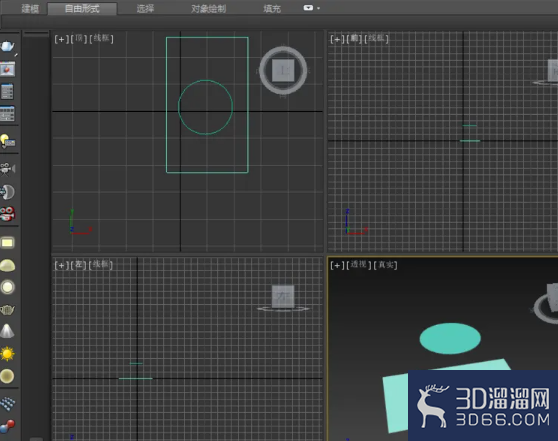Click the cone spotlight icon
Image resolution: width=558 pixels, height=441 pixels.
click(7, 331)
